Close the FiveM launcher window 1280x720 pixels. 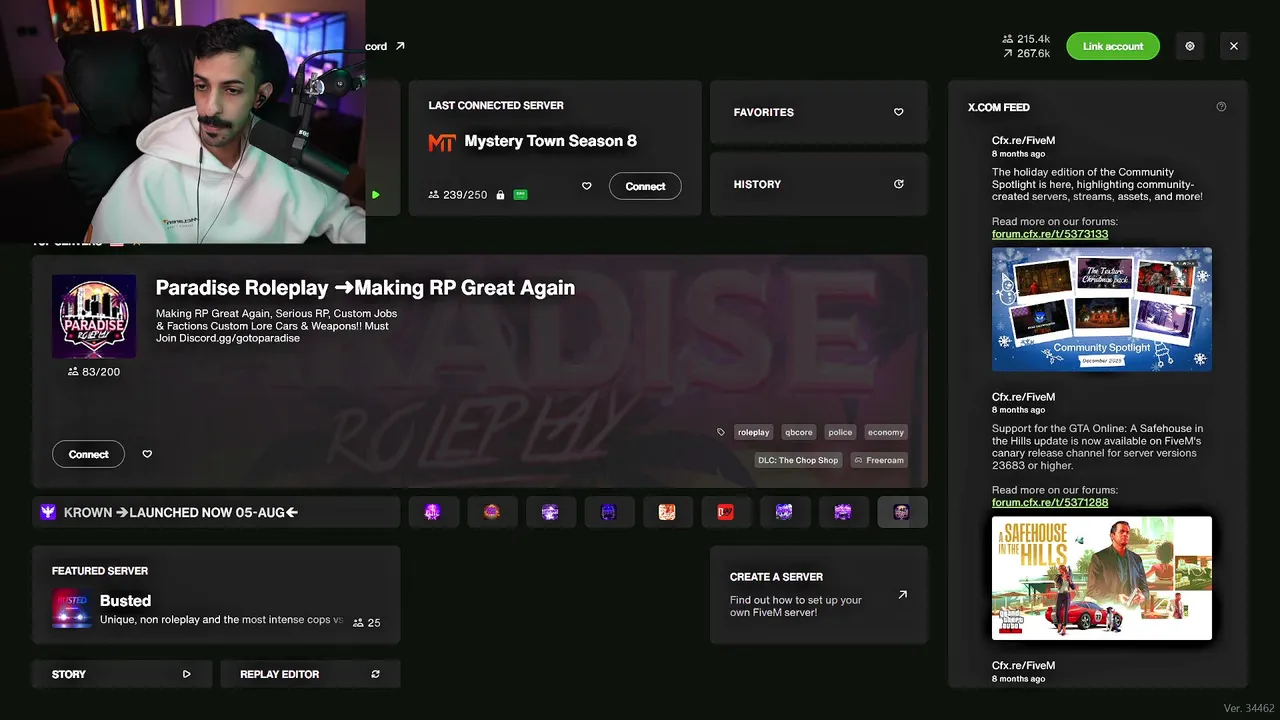[x=1234, y=46]
